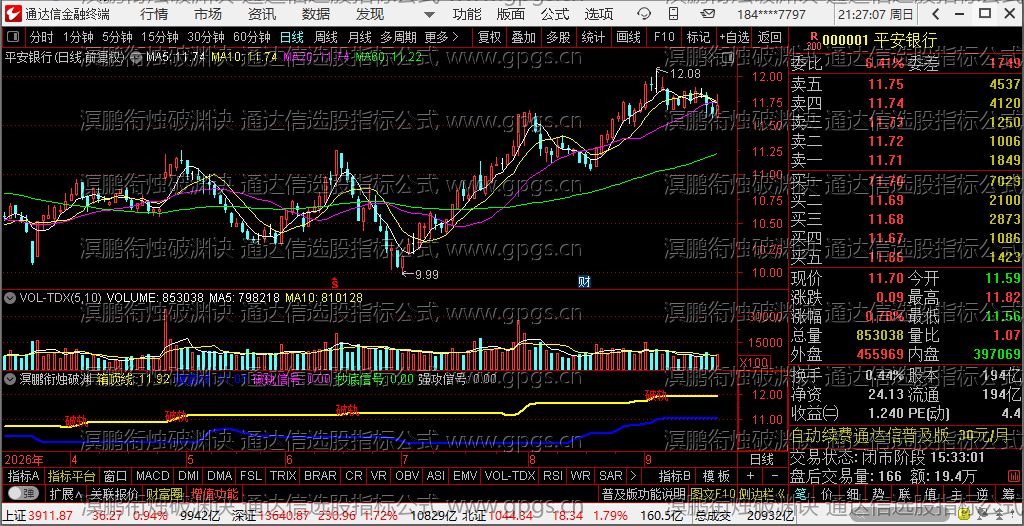The image size is (1024, 526).
Task: Click the small square icon in chart corner
Action: pyautogui.click(x=727, y=57)
